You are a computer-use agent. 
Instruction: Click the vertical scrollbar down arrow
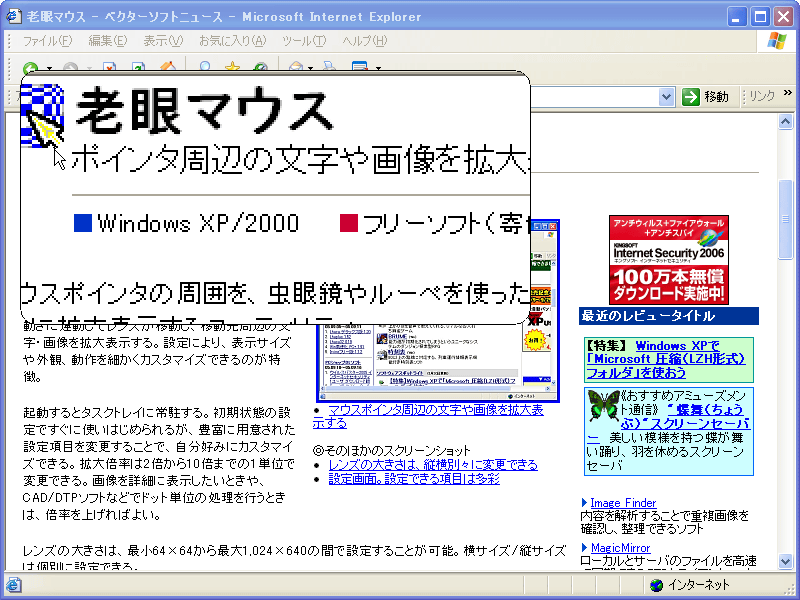pos(785,562)
